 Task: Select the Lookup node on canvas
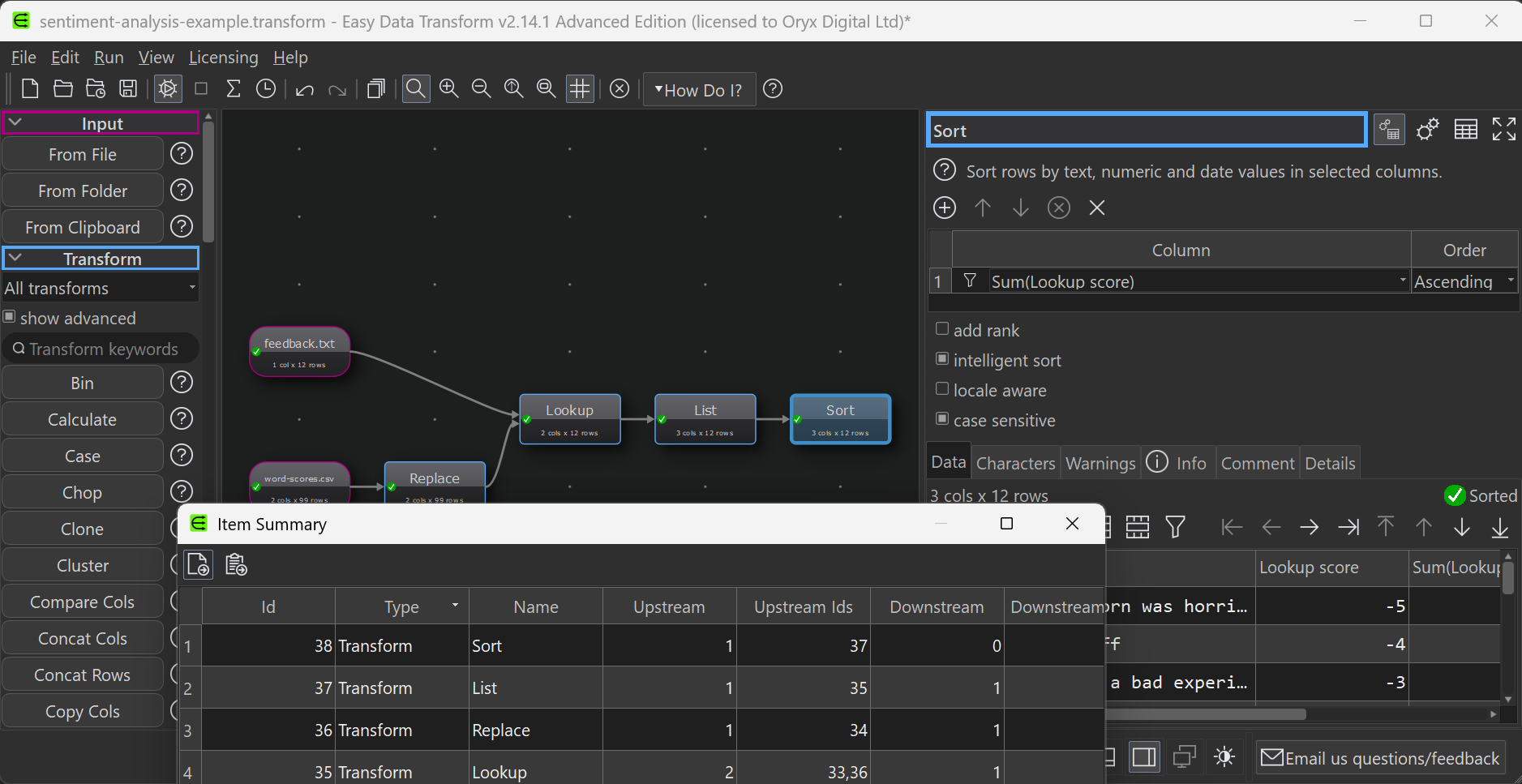click(570, 419)
